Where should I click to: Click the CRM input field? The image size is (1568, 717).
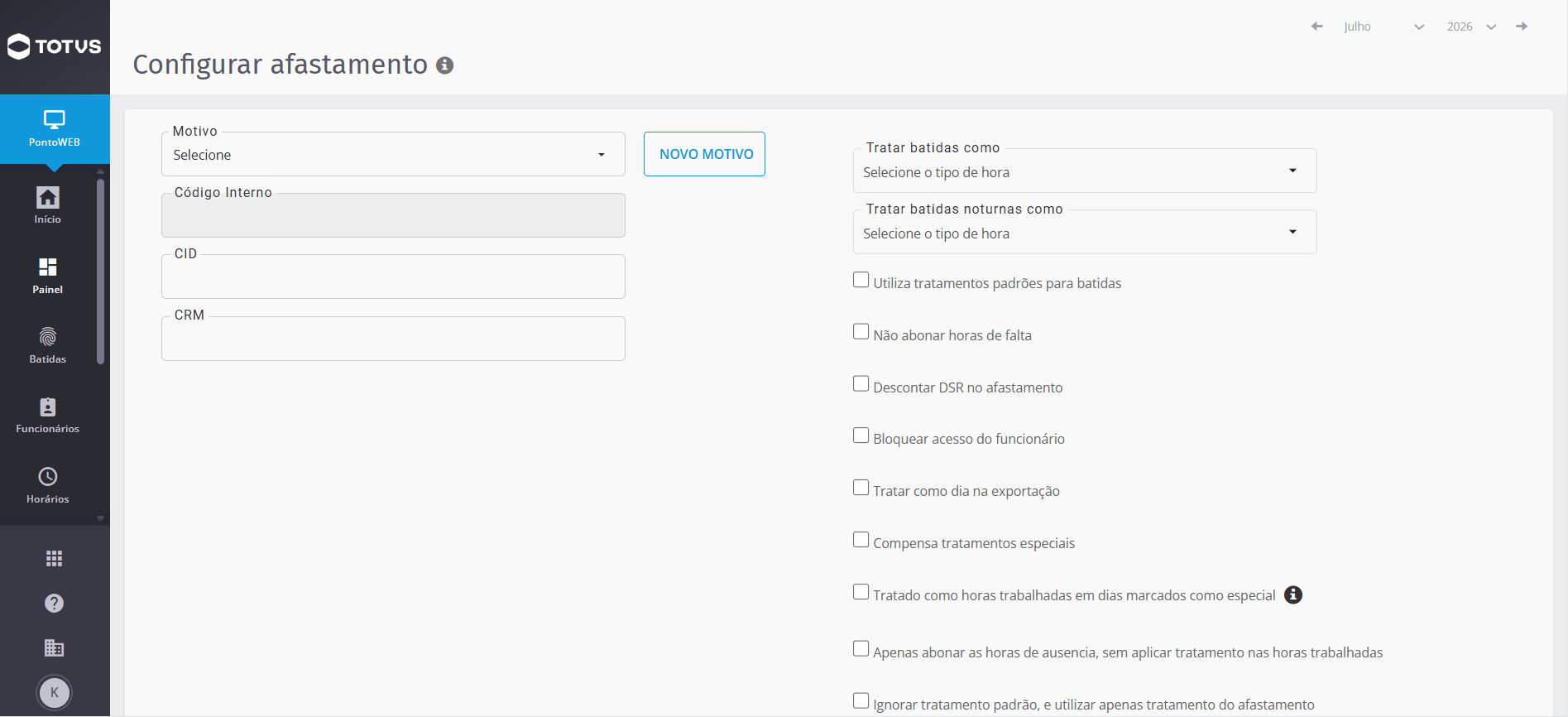[393, 339]
